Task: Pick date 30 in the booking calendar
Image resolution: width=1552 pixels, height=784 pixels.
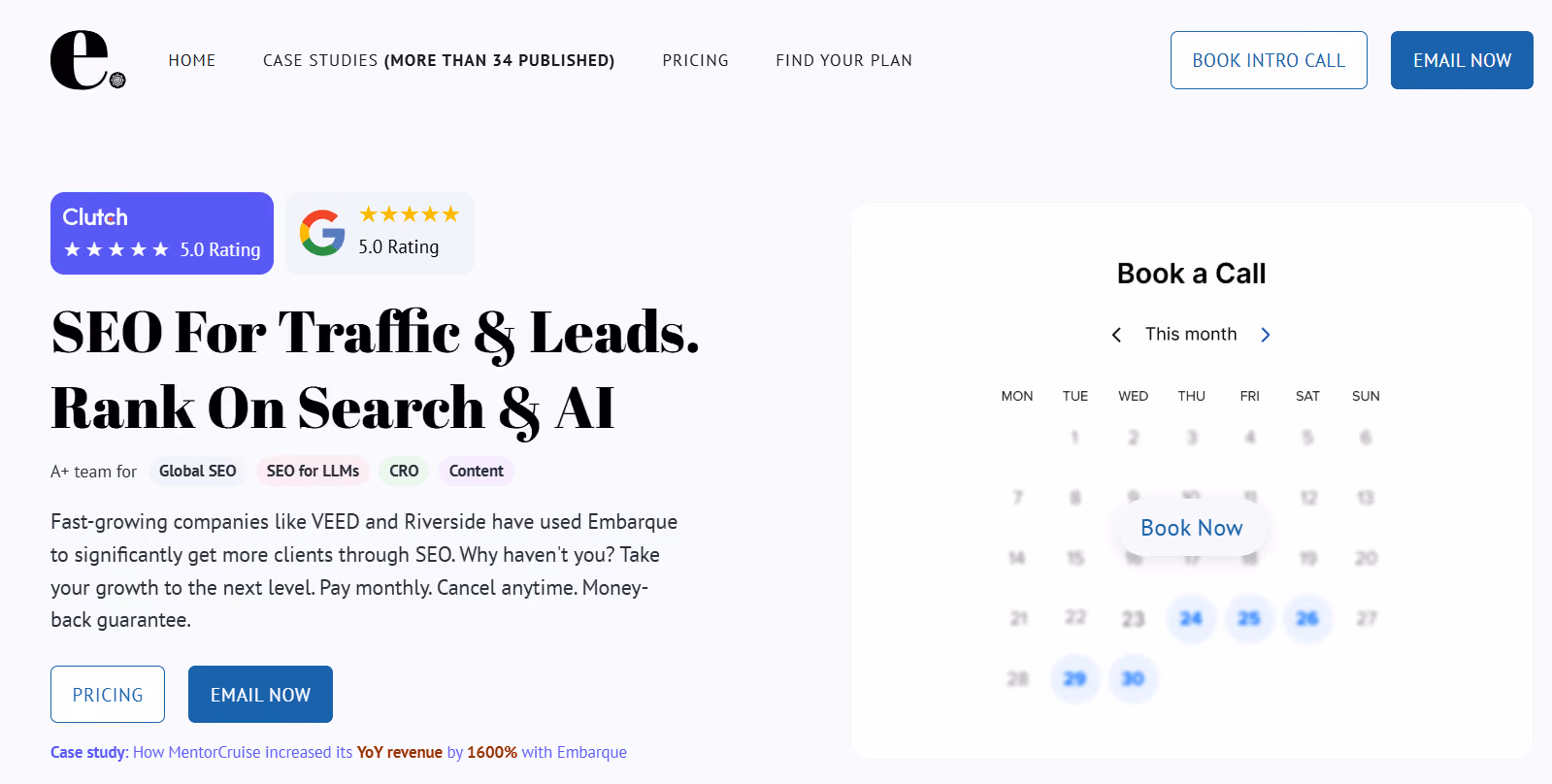Action: click(1133, 678)
